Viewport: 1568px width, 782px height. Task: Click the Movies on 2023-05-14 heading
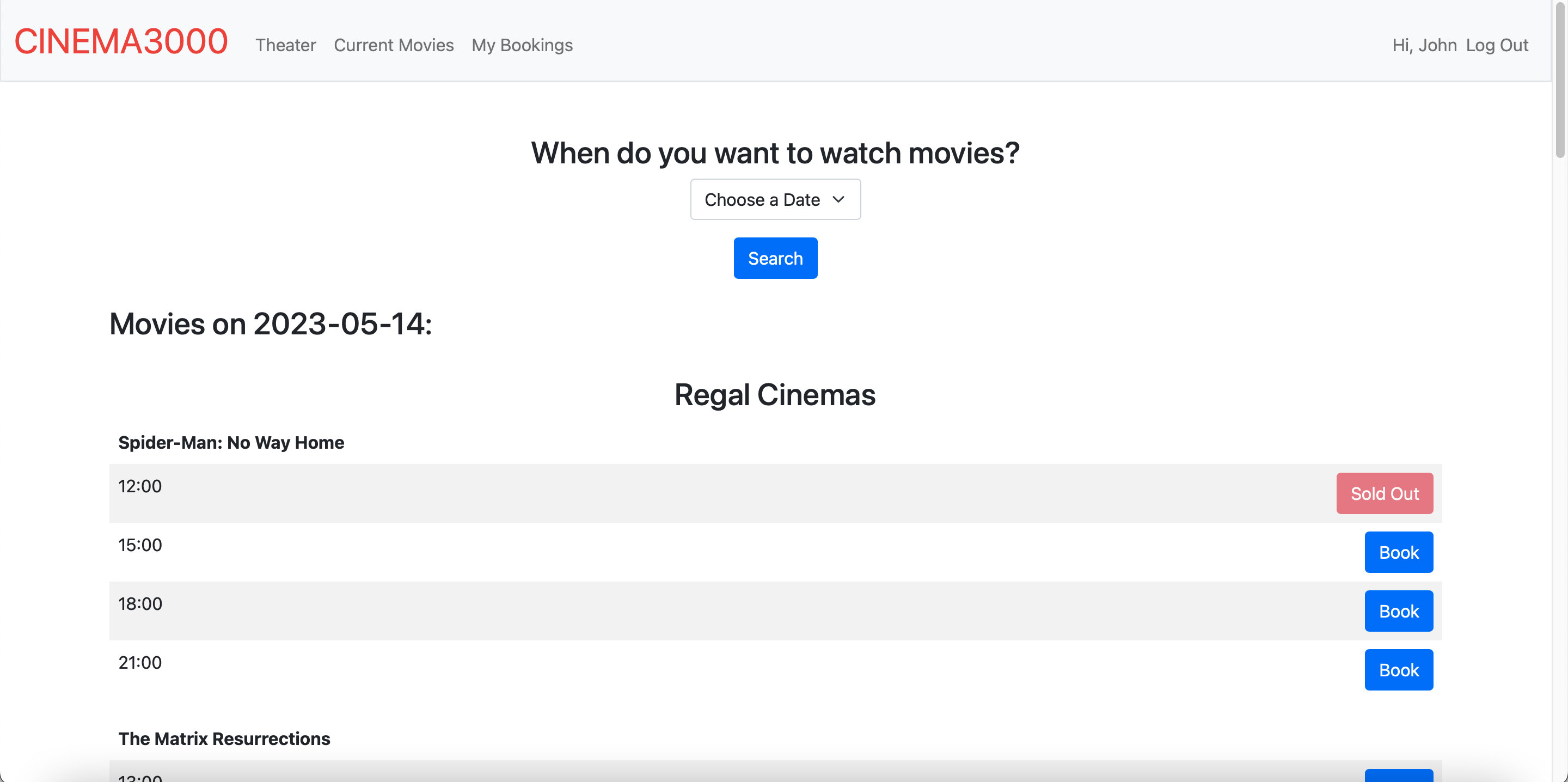[270, 323]
